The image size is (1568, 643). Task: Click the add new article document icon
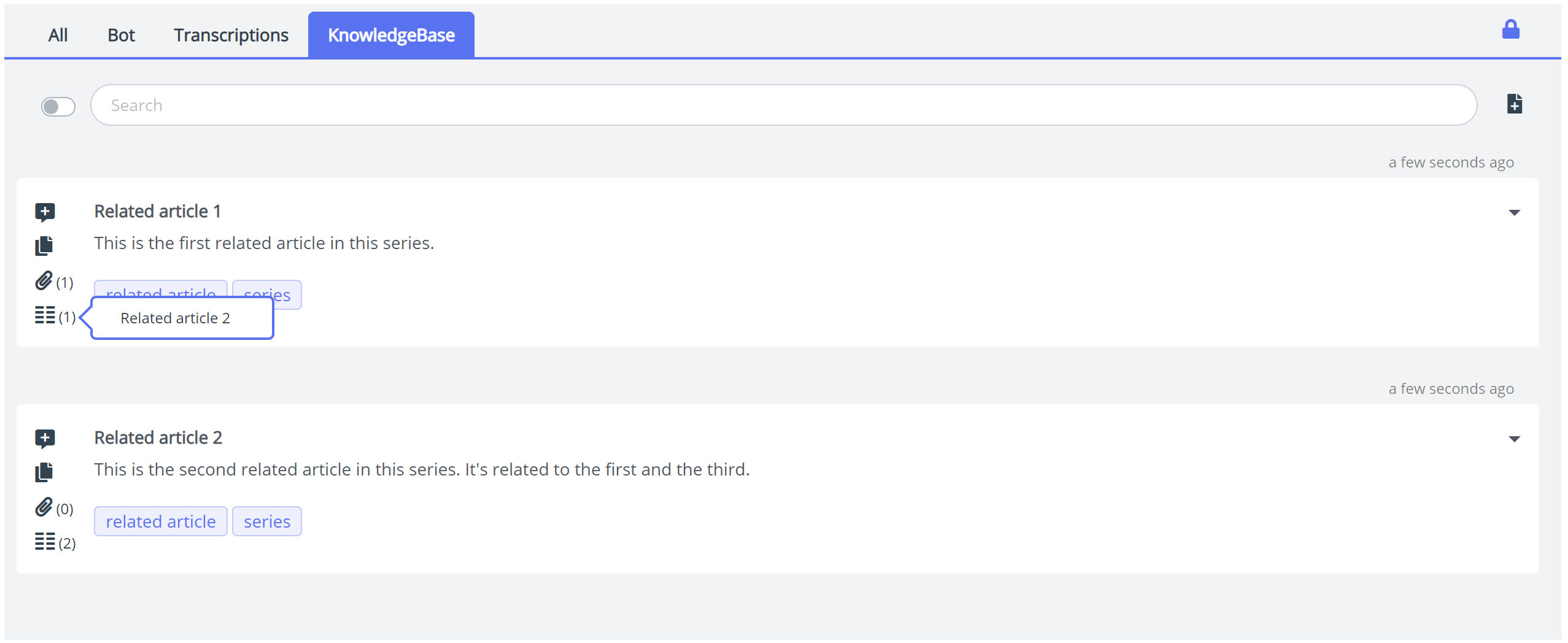1514,104
